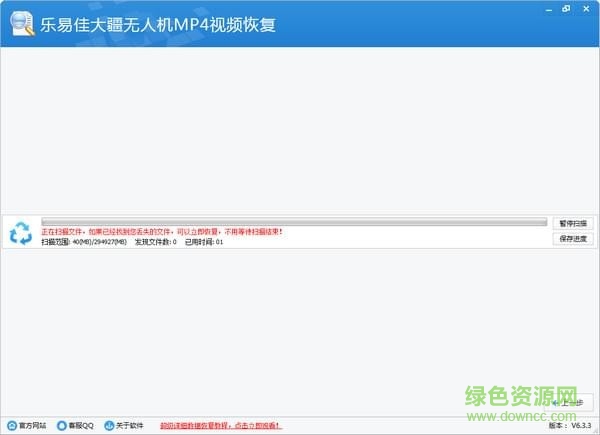Restore down the window
Image resolution: width=600 pixels, height=435 pixels.
(x=566, y=9)
